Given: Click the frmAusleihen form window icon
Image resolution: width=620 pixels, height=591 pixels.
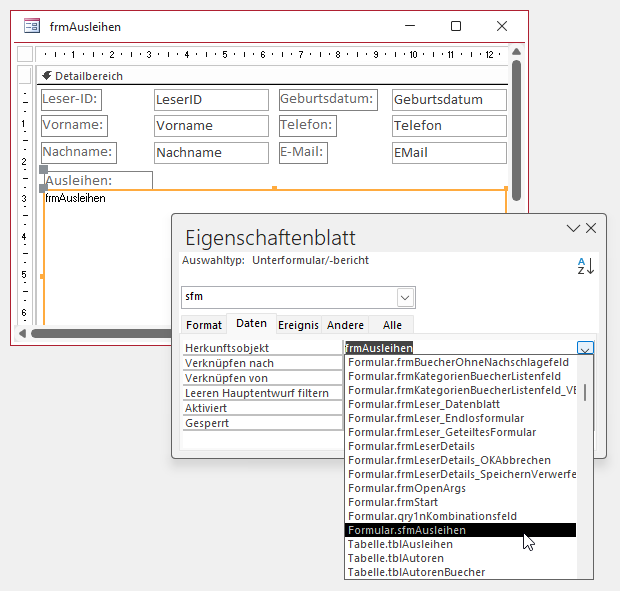Looking at the screenshot, I should click(x=32, y=26).
